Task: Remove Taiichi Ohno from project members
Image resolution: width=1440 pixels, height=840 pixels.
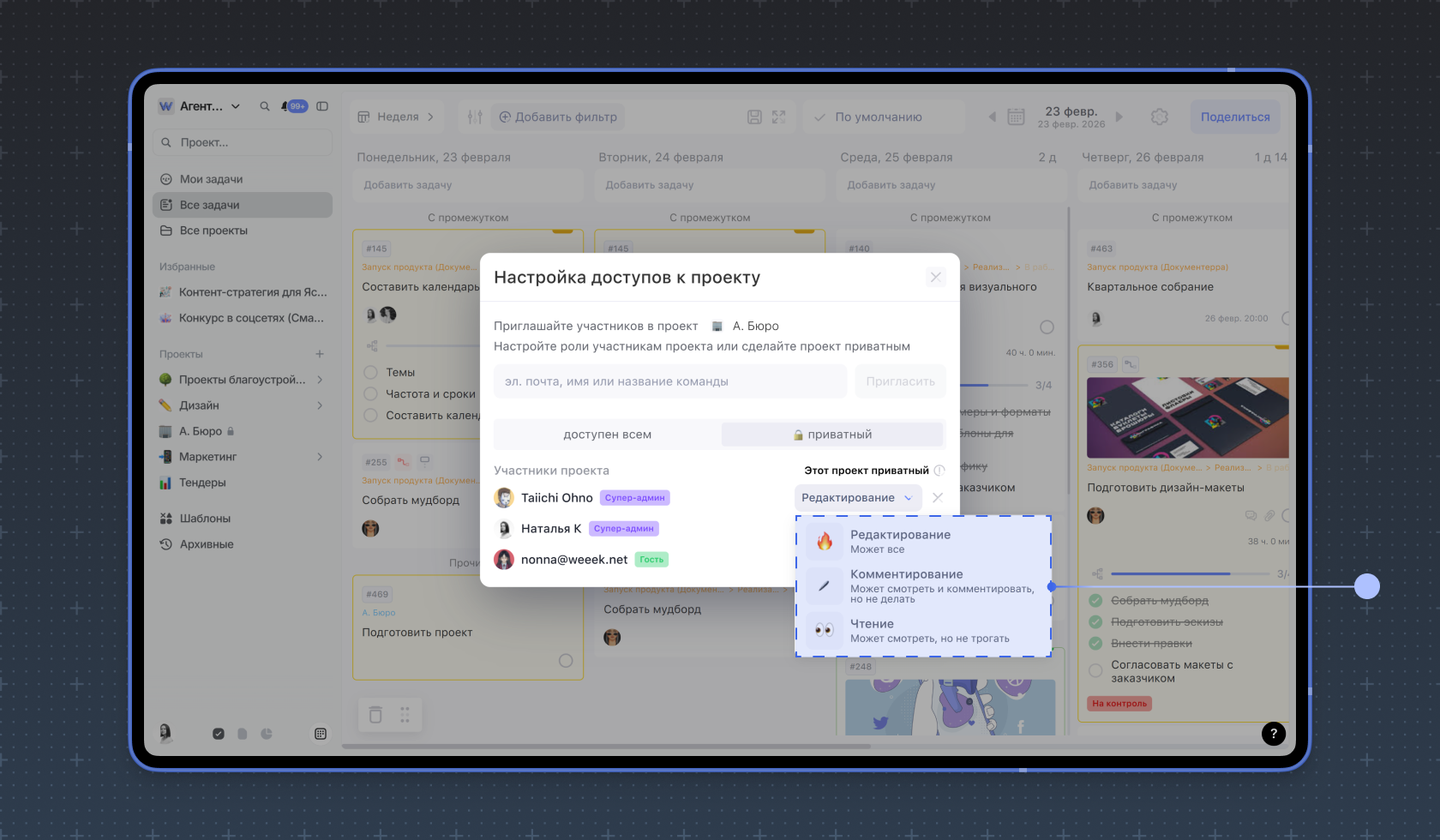Action: click(x=938, y=498)
